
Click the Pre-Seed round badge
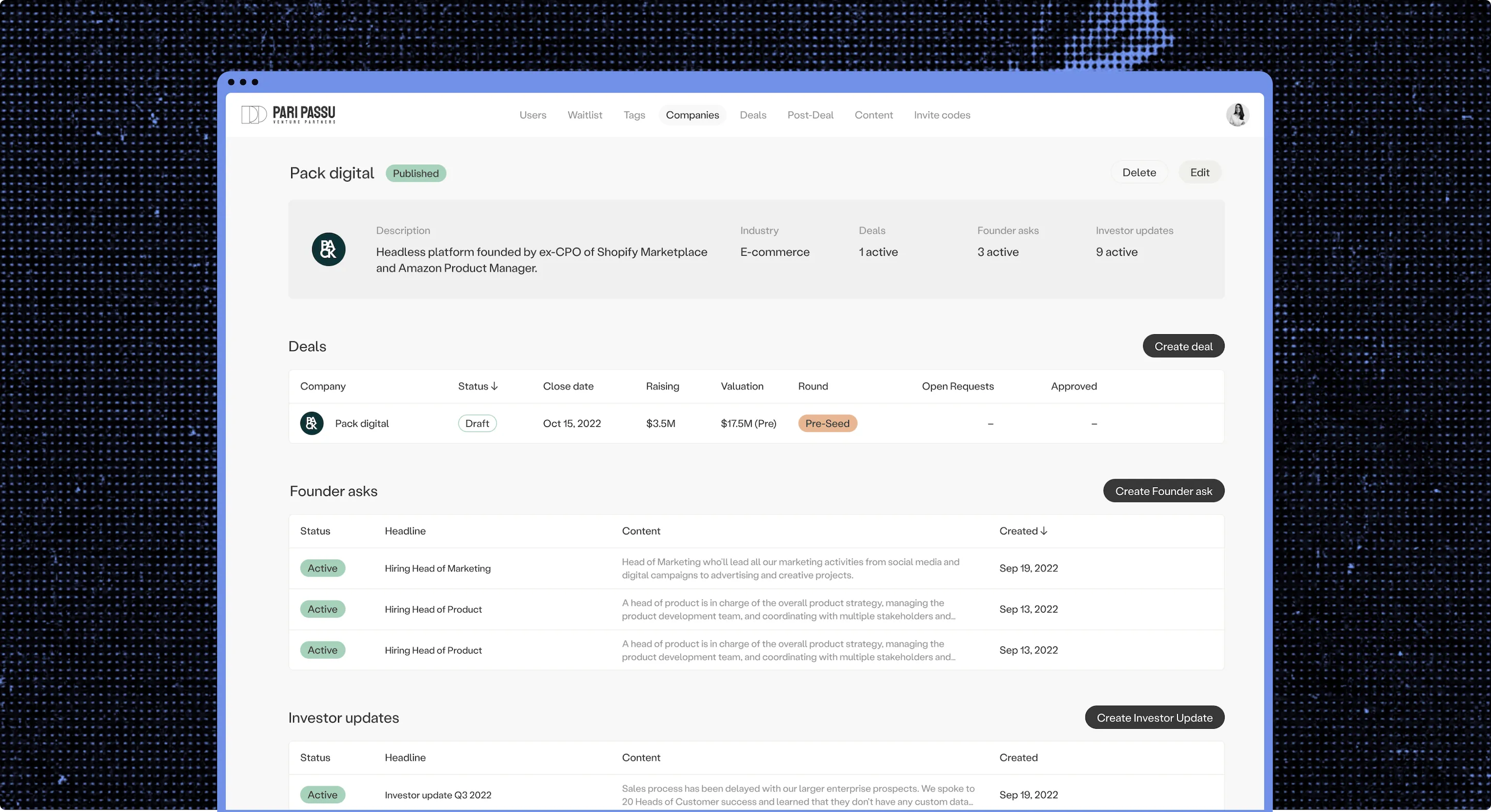tap(827, 423)
